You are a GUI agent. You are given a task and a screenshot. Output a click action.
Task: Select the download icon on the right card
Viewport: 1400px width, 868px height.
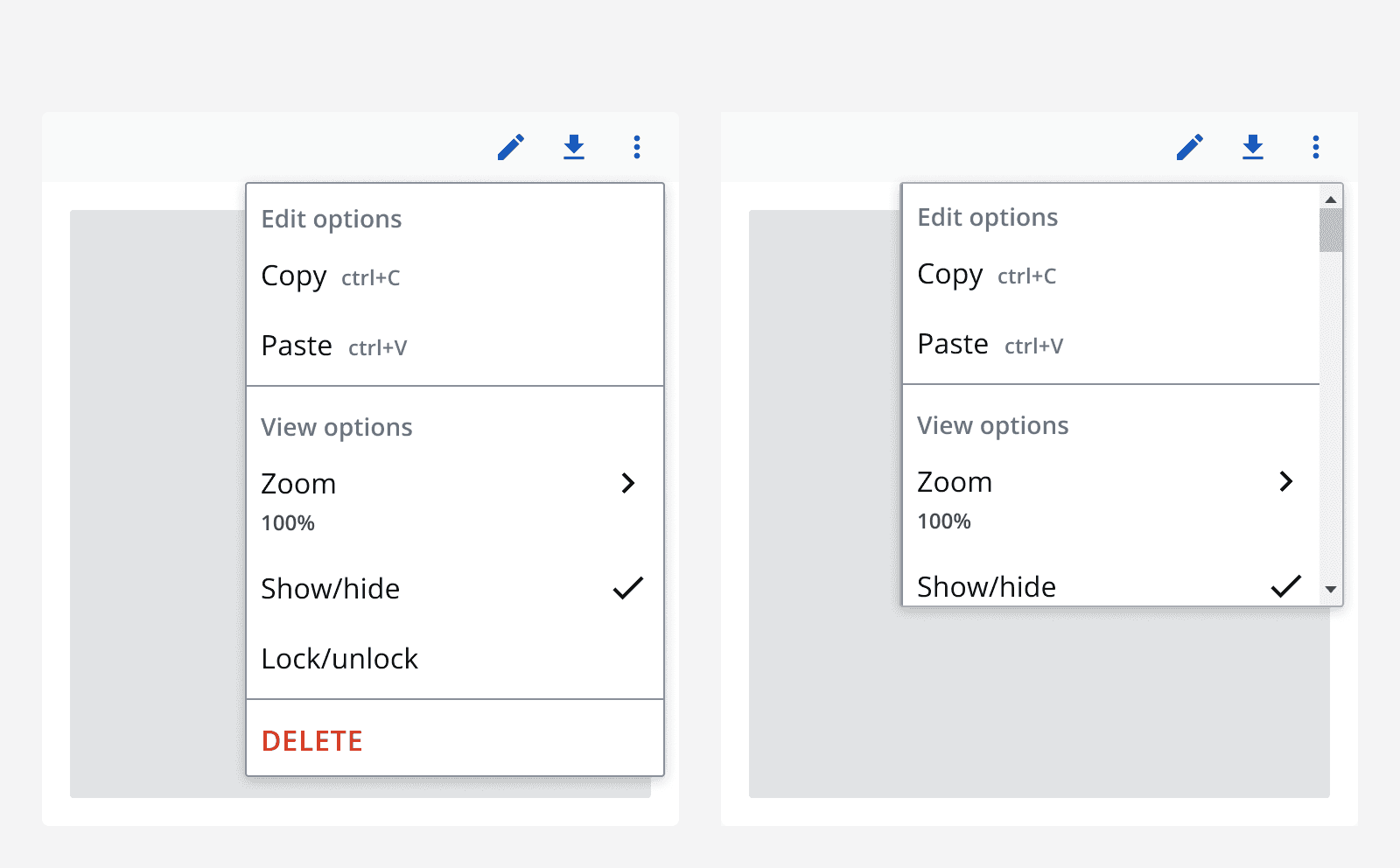click(1254, 147)
